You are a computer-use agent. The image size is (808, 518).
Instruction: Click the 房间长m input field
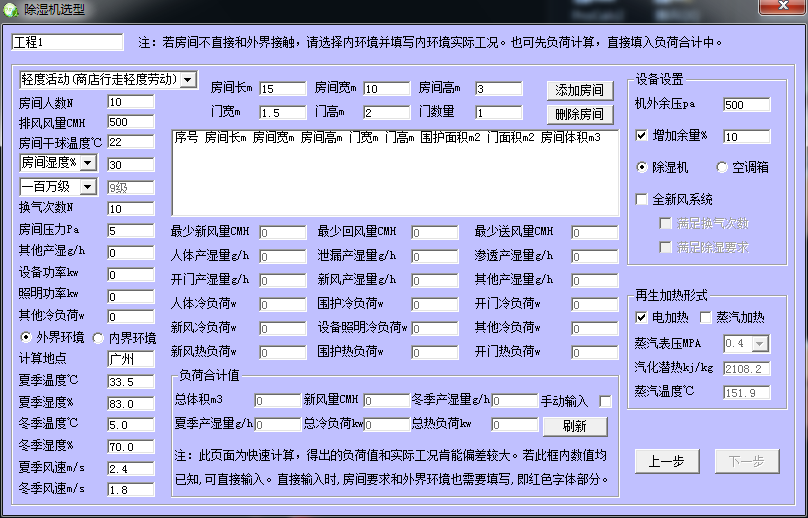pos(283,89)
